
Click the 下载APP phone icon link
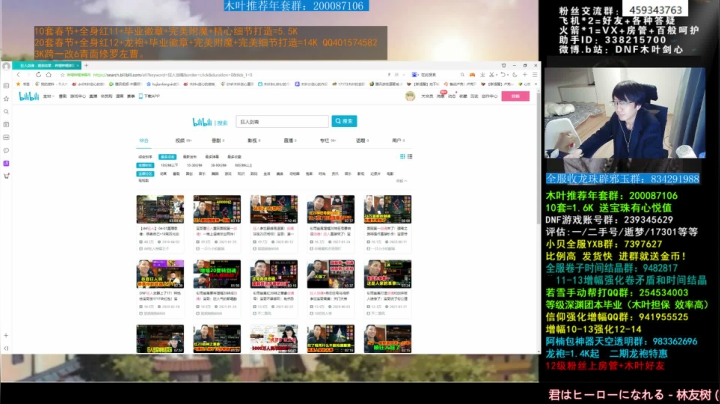(149, 96)
